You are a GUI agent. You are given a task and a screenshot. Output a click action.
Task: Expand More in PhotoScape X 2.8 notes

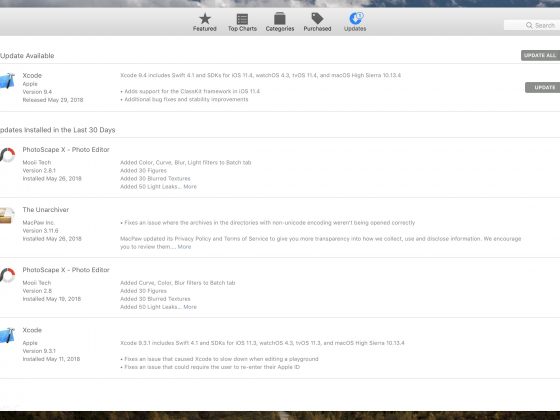[190, 307]
